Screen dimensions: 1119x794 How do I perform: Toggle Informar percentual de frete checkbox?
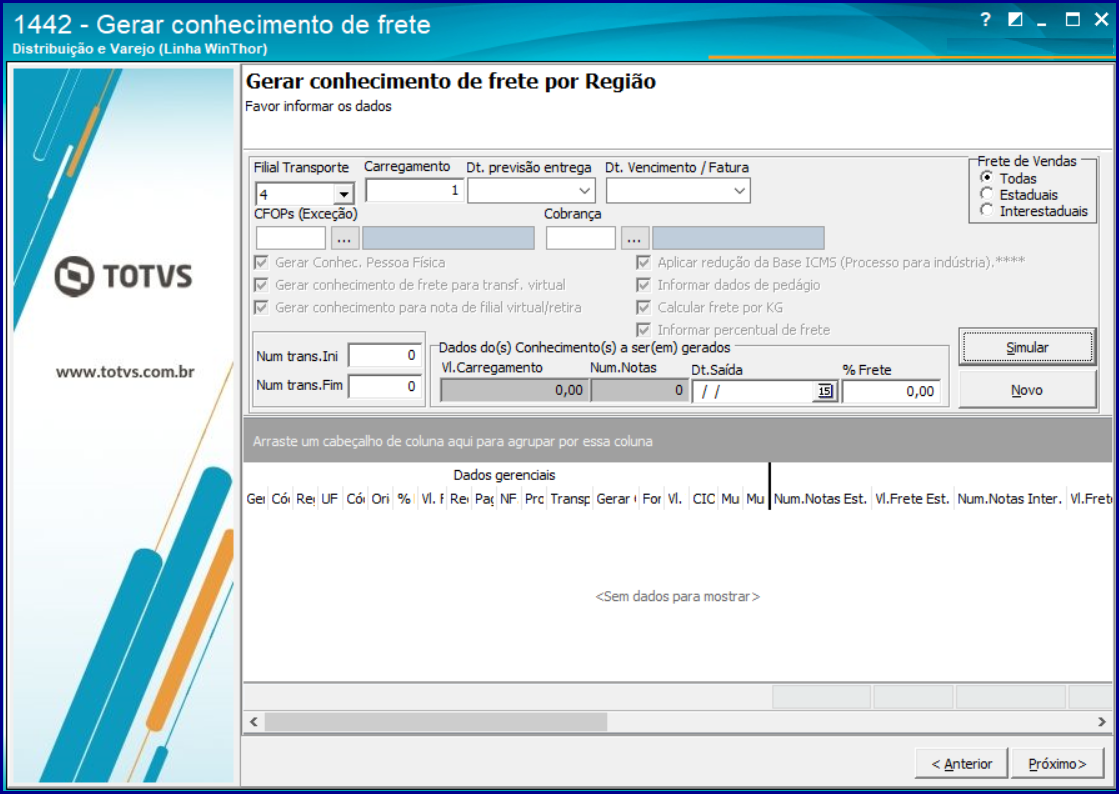[x=644, y=330]
